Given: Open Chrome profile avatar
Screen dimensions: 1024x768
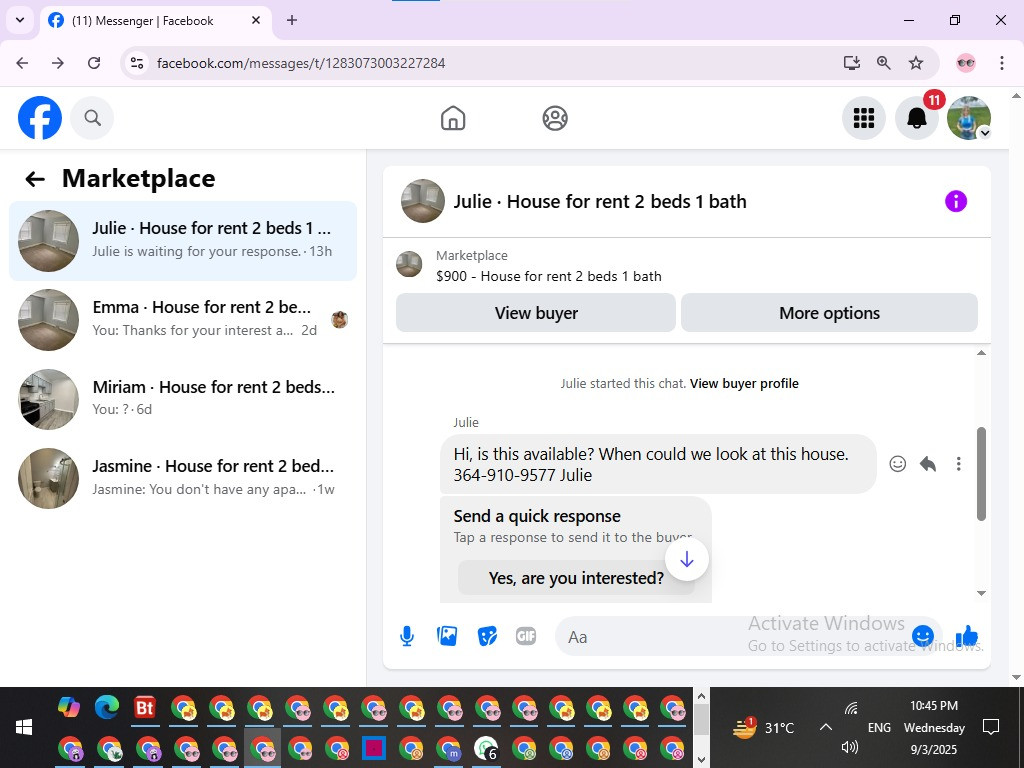Looking at the screenshot, I should (x=966, y=63).
